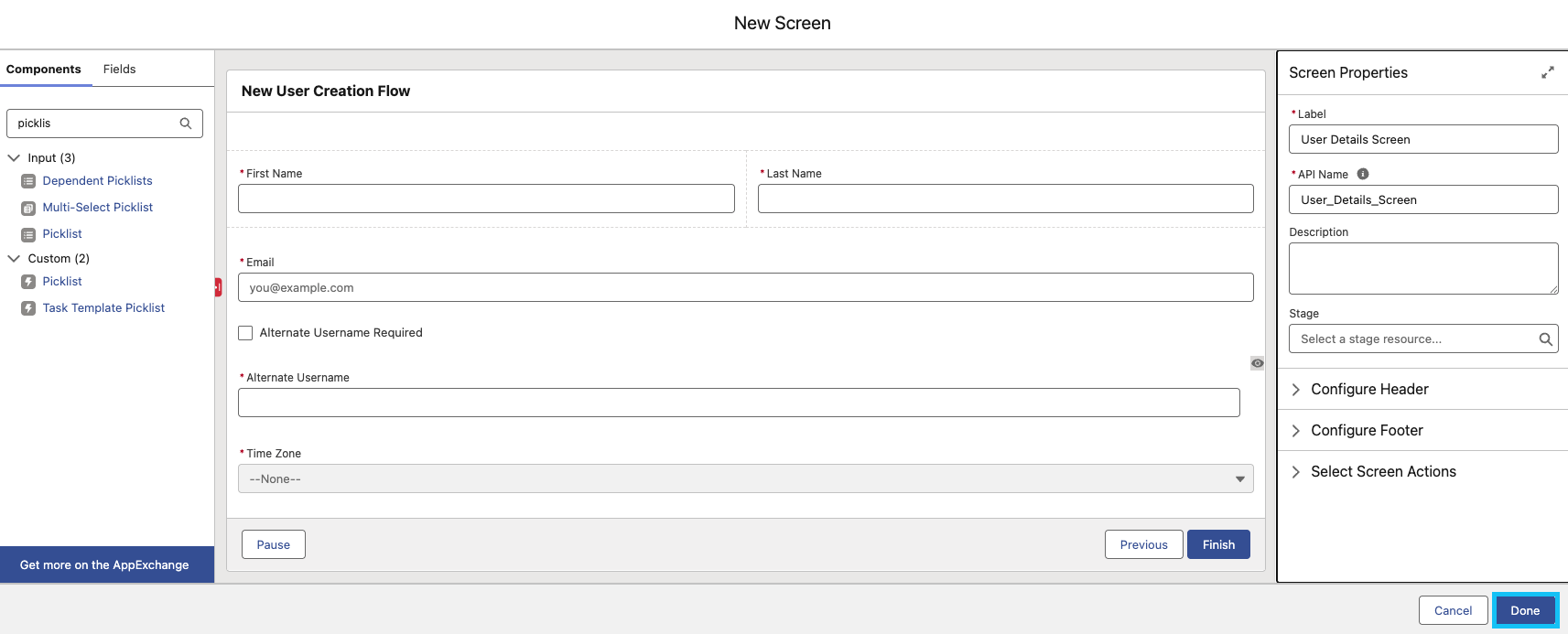Expand the Configure Header section
The height and width of the screenshot is (634, 1568).
(x=1368, y=389)
